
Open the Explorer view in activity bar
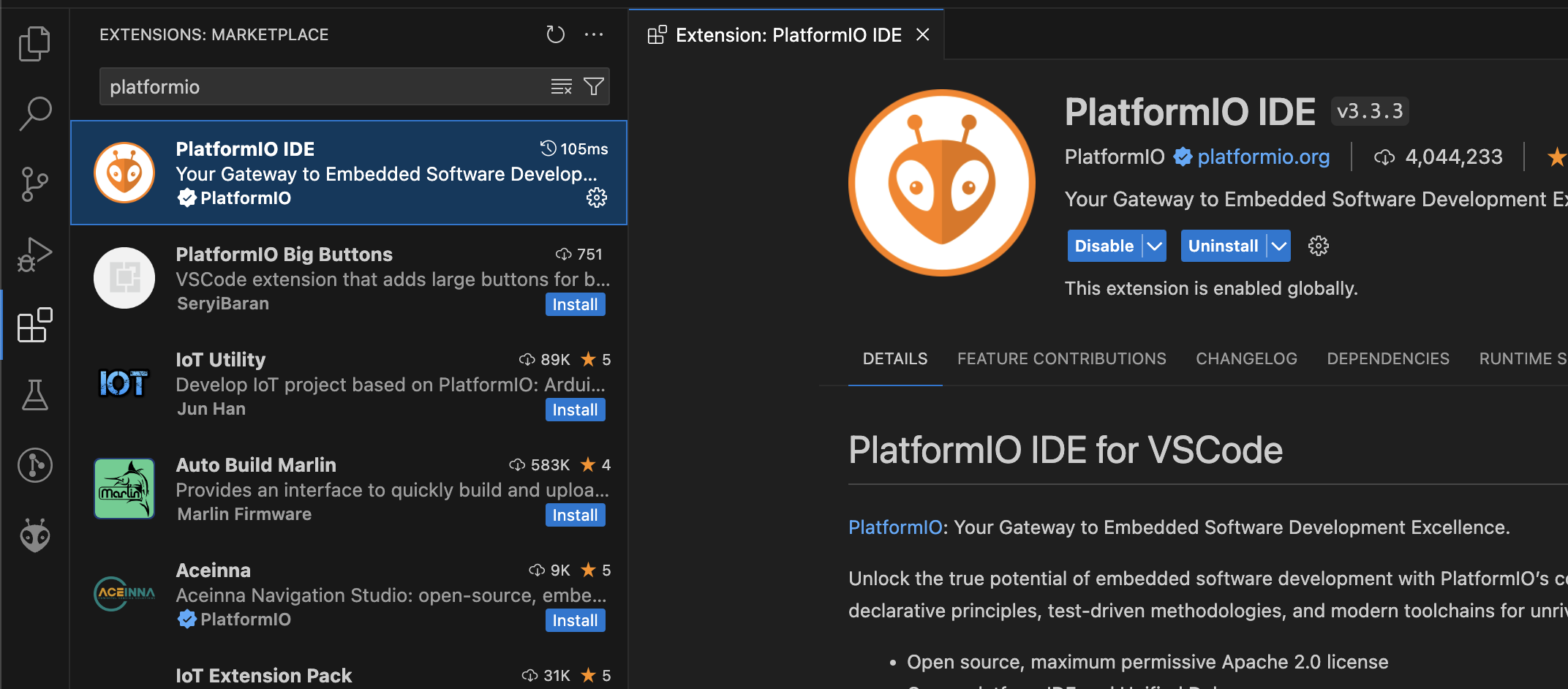tap(34, 43)
